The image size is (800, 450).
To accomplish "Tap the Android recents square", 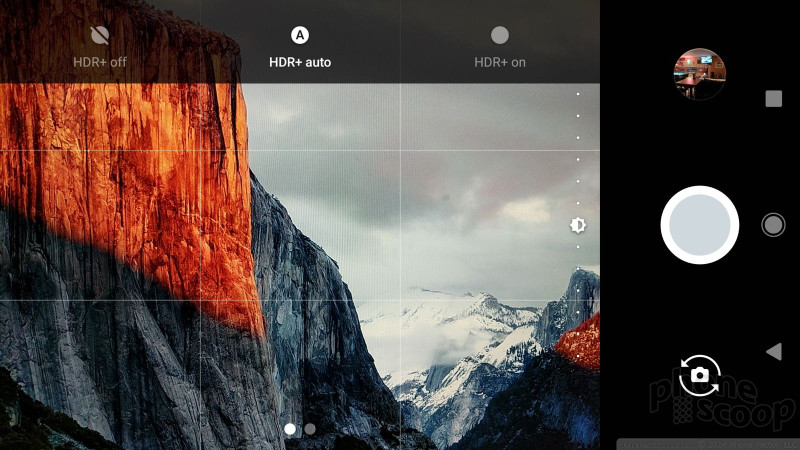I will 773,98.
